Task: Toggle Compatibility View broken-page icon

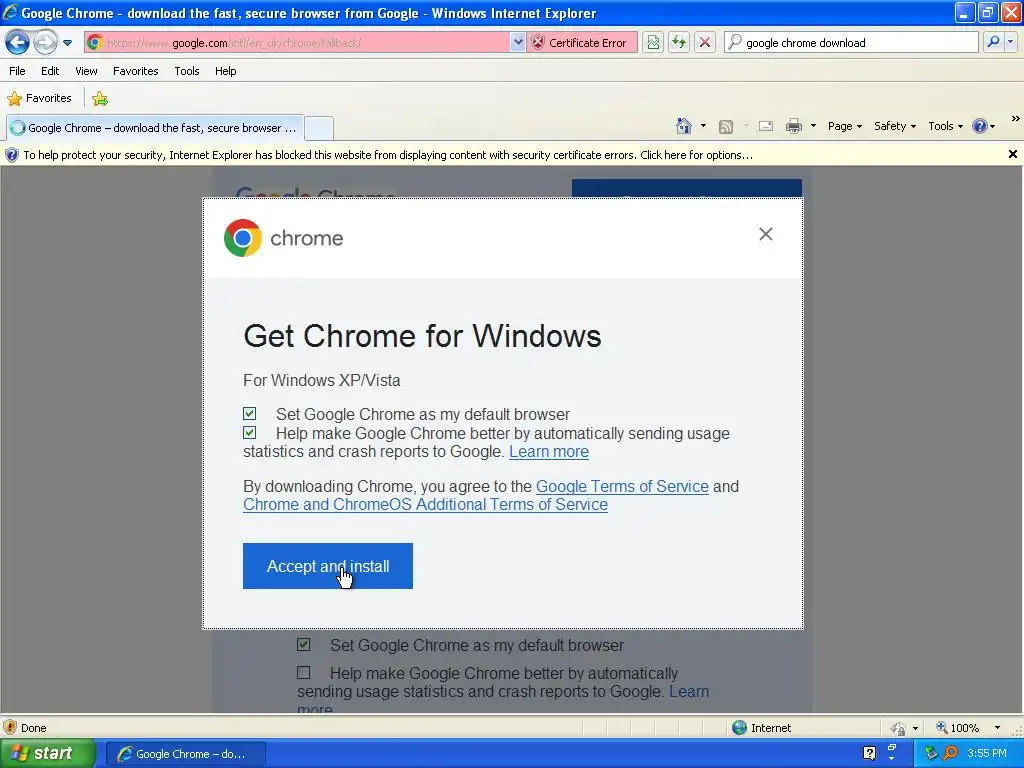Action: click(653, 43)
